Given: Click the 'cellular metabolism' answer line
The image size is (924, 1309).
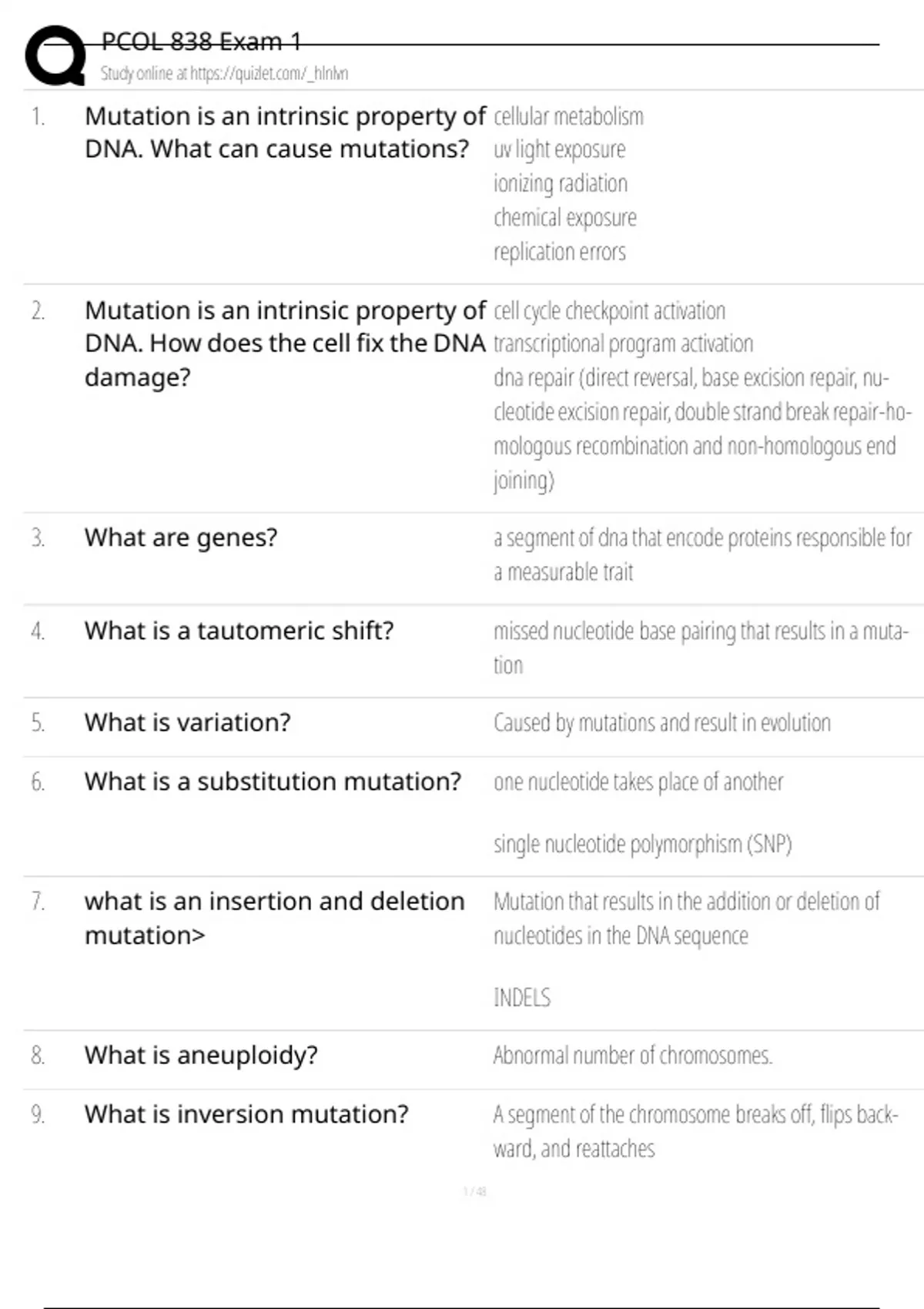Looking at the screenshot, I should pos(568,117).
